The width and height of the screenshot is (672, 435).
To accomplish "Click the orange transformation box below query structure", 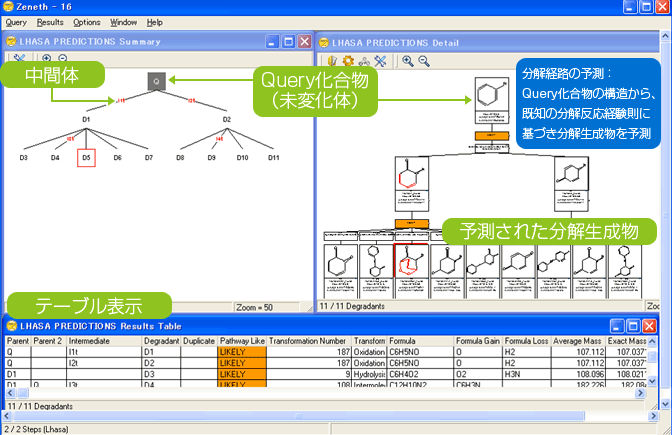I will tap(492, 135).
